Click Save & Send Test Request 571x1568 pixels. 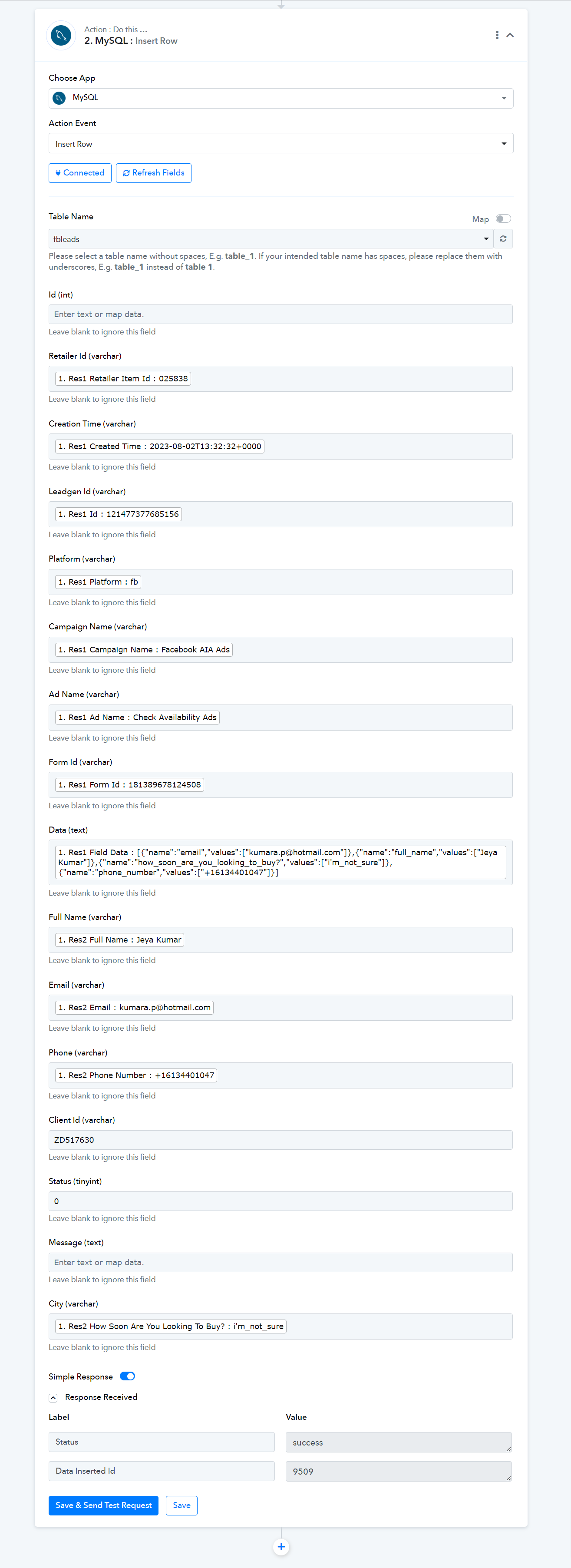click(103, 1505)
